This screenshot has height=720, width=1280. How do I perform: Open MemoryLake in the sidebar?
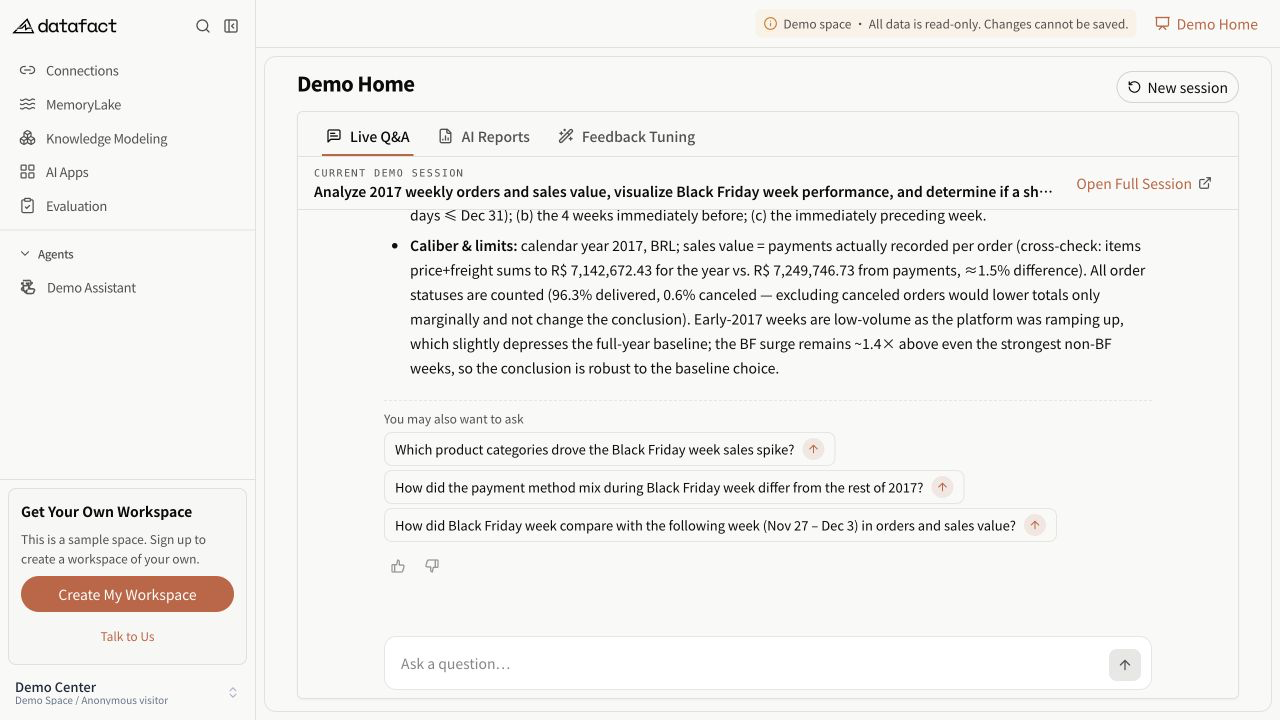(x=128, y=105)
